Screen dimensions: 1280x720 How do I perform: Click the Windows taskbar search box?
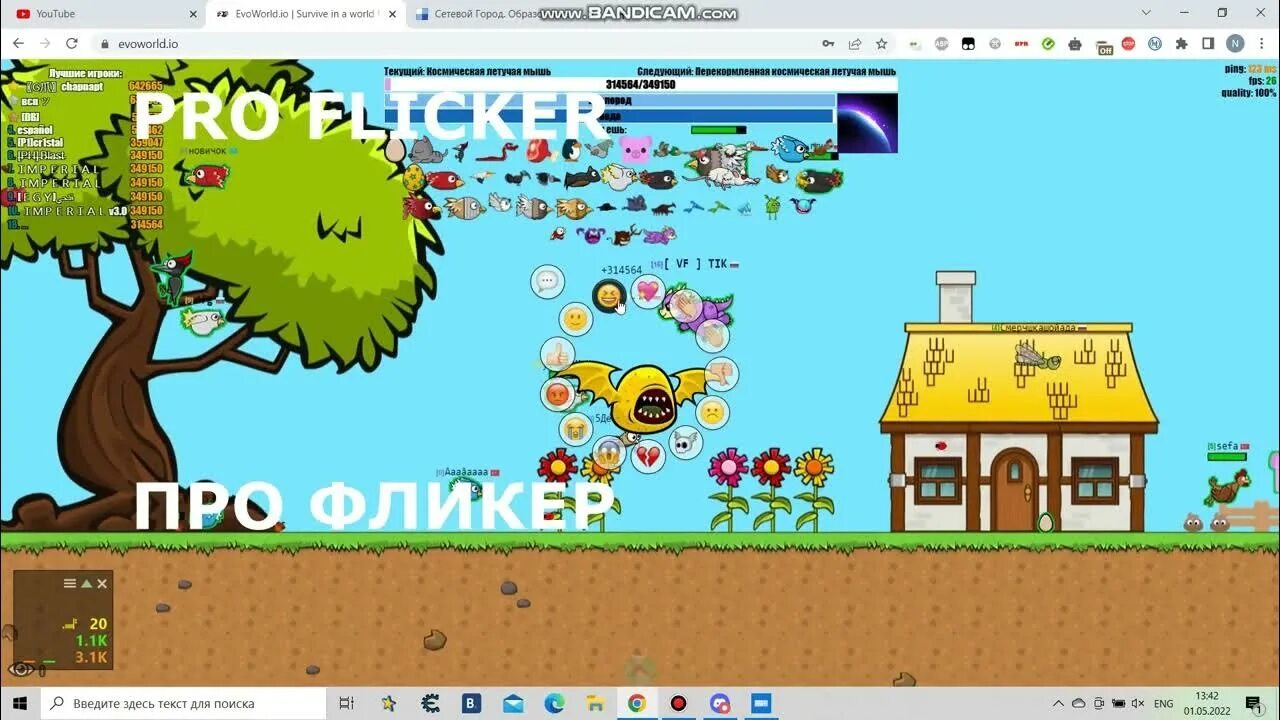point(184,703)
